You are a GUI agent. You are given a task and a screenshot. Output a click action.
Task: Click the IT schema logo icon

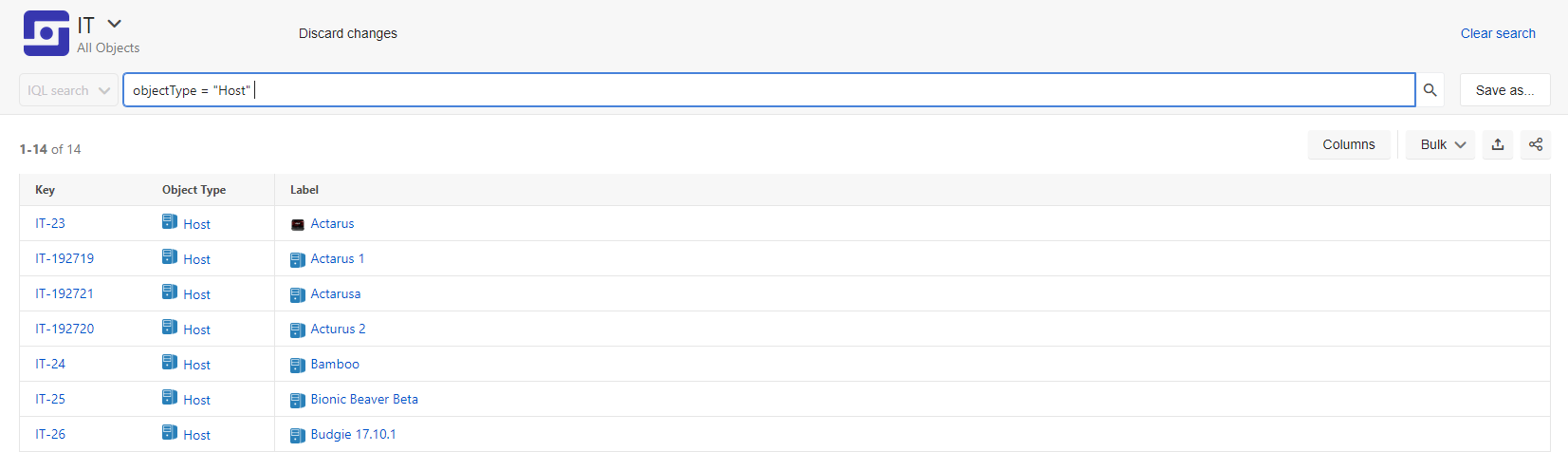click(x=46, y=33)
